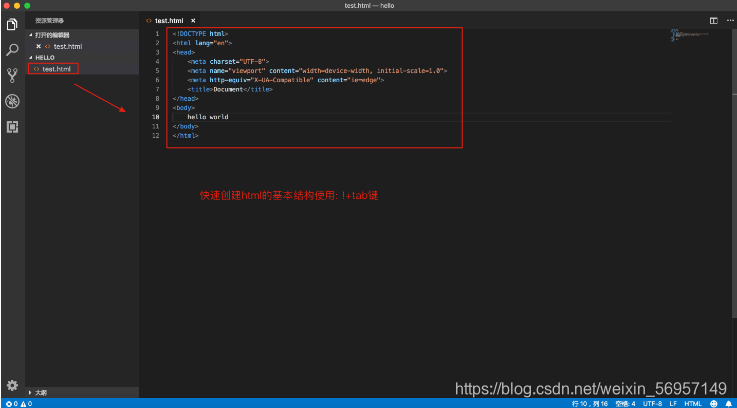Click the closing </body> tag line
This screenshot has height=408, width=737.
pyautogui.click(x=185, y=126)
